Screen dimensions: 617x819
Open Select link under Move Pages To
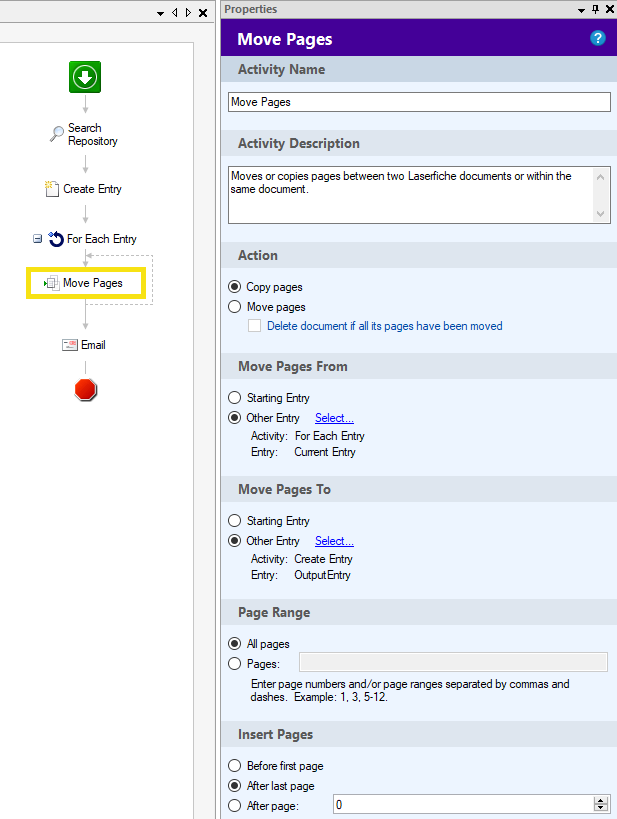tap(334, 541)
